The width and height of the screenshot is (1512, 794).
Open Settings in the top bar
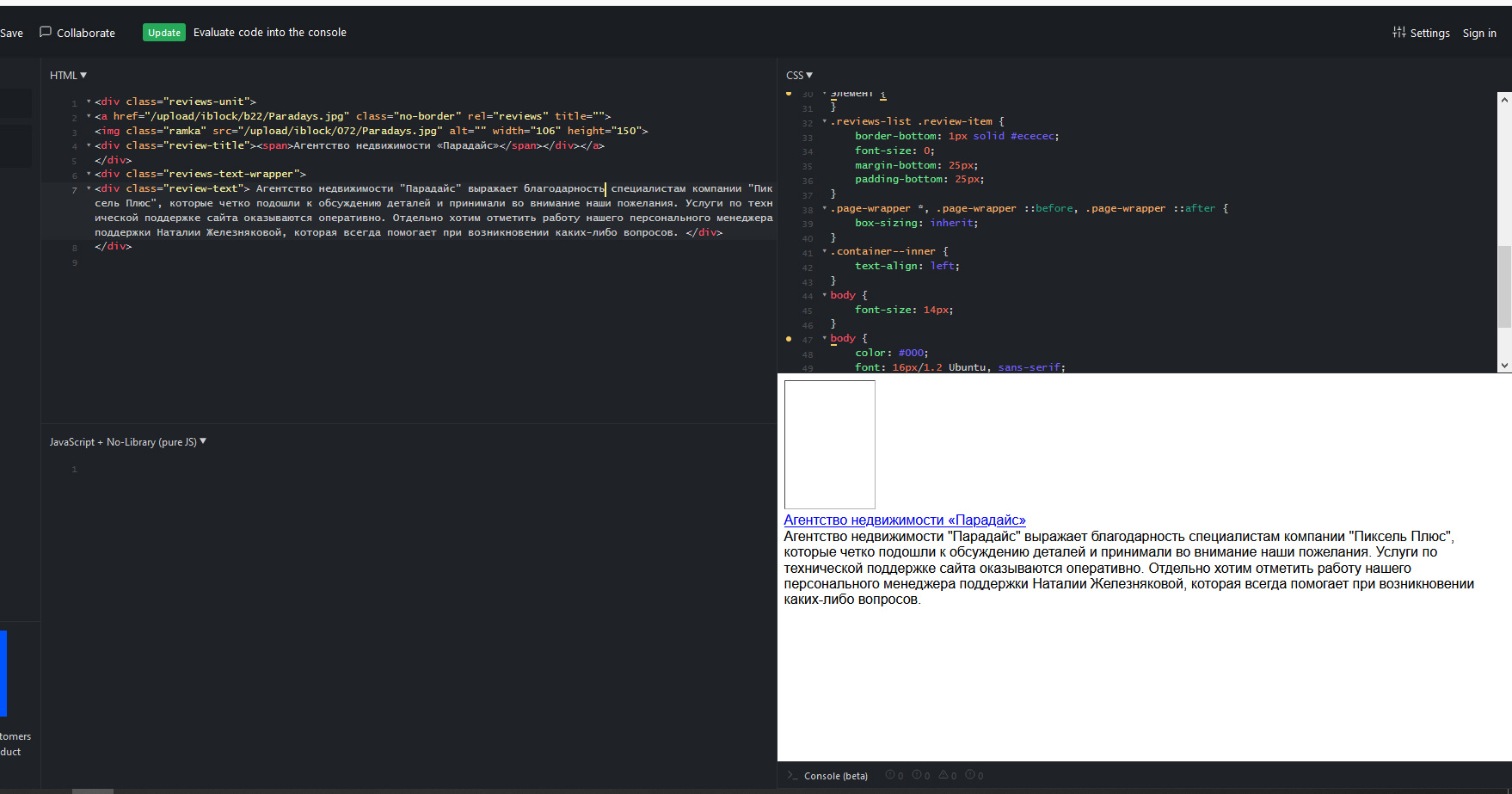click(1422, 33)
